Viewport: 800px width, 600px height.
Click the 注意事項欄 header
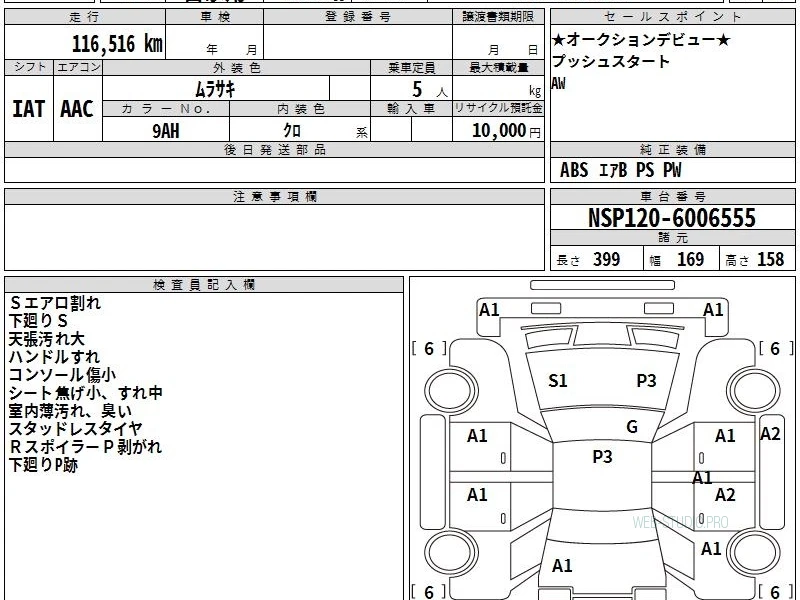tap(274, 196)
